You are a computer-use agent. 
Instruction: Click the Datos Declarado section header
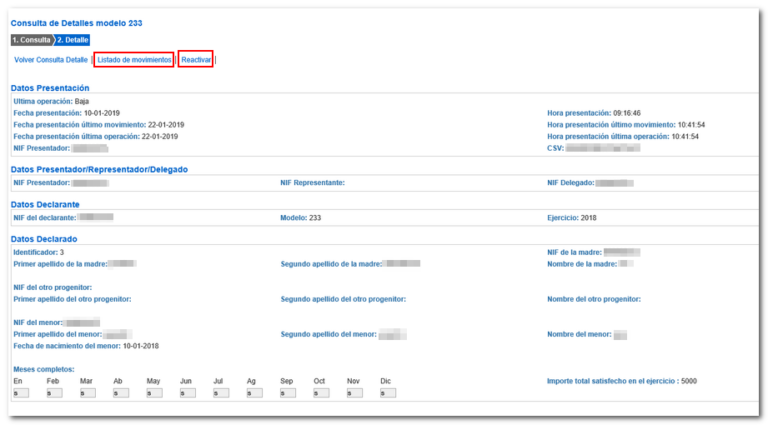coord(44,239)
